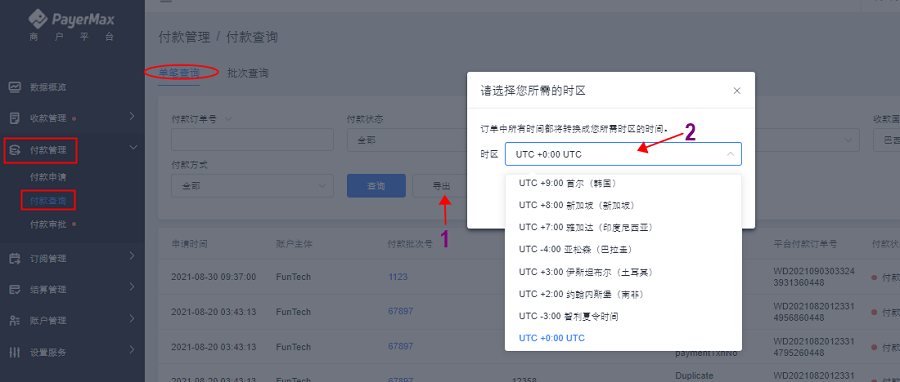Open the 收款国 dropdown showing 巴西
Viewport: 900px width, 382px height.
tap(886, 140)
